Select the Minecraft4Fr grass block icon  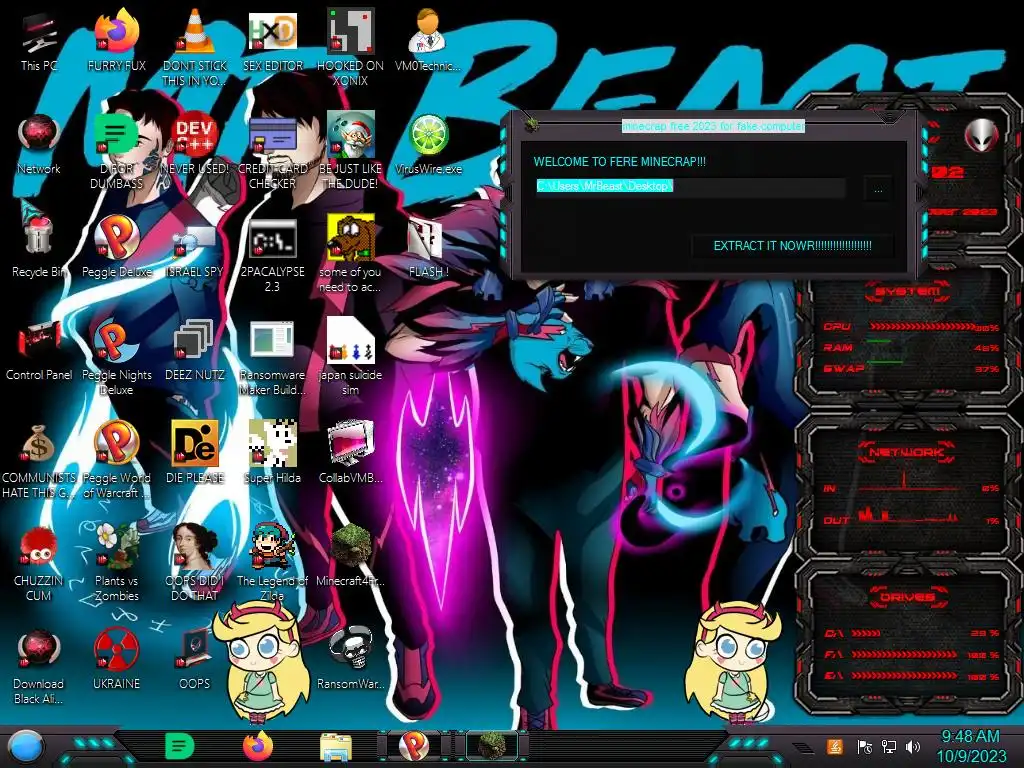[350, 556]
